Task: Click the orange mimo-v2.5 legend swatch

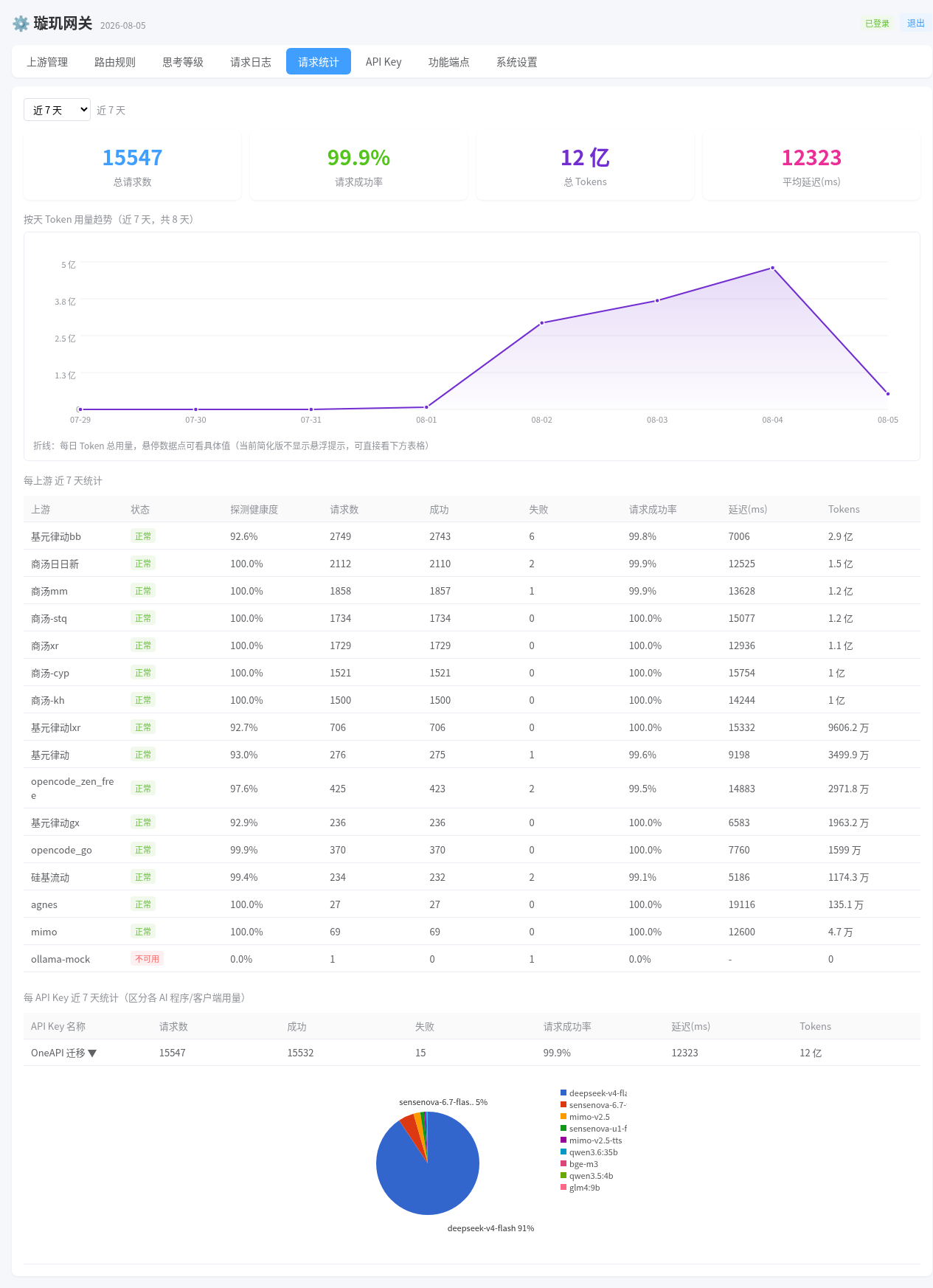Action: (563, 1117)
